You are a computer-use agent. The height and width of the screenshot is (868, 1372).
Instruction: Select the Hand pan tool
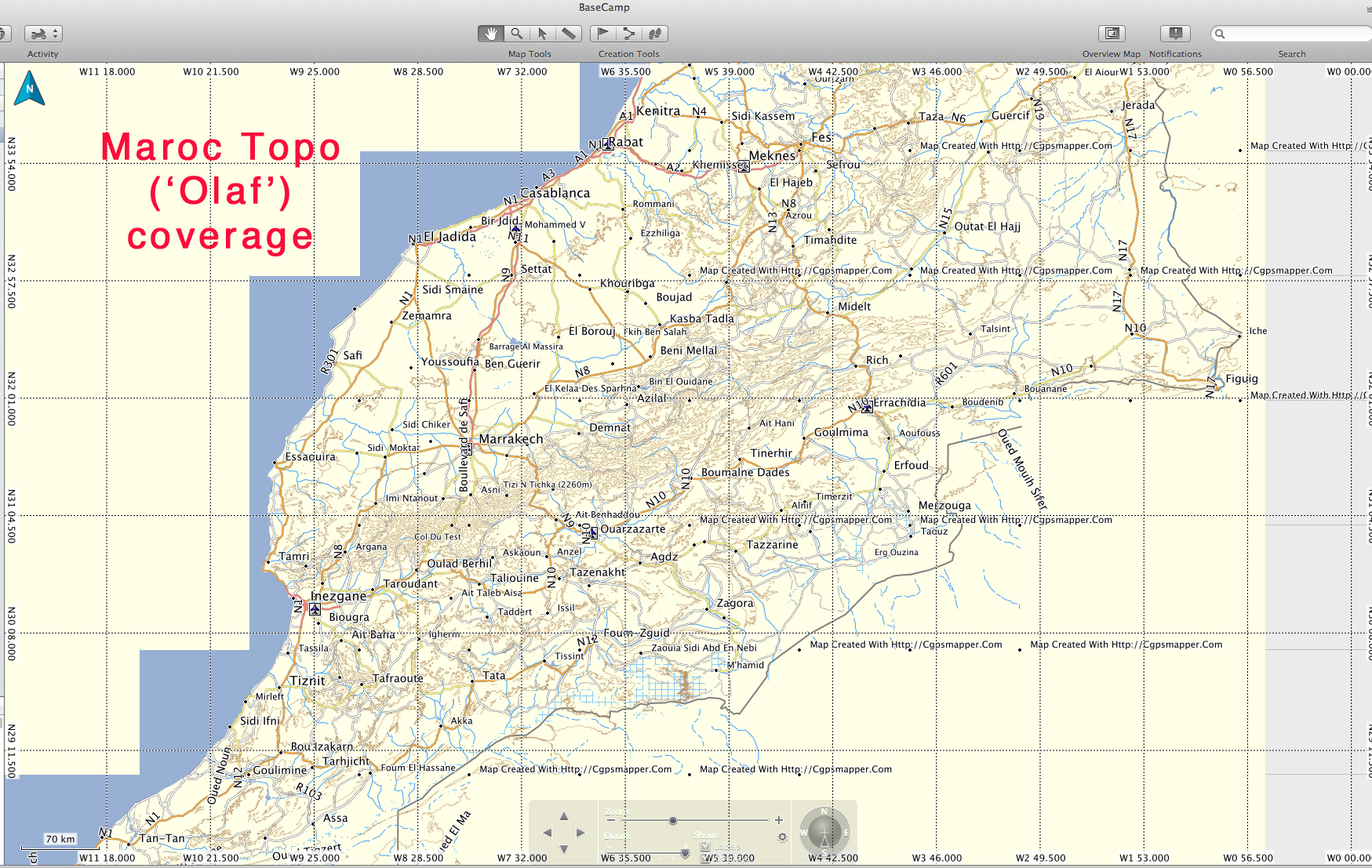[x=491, y=34]
